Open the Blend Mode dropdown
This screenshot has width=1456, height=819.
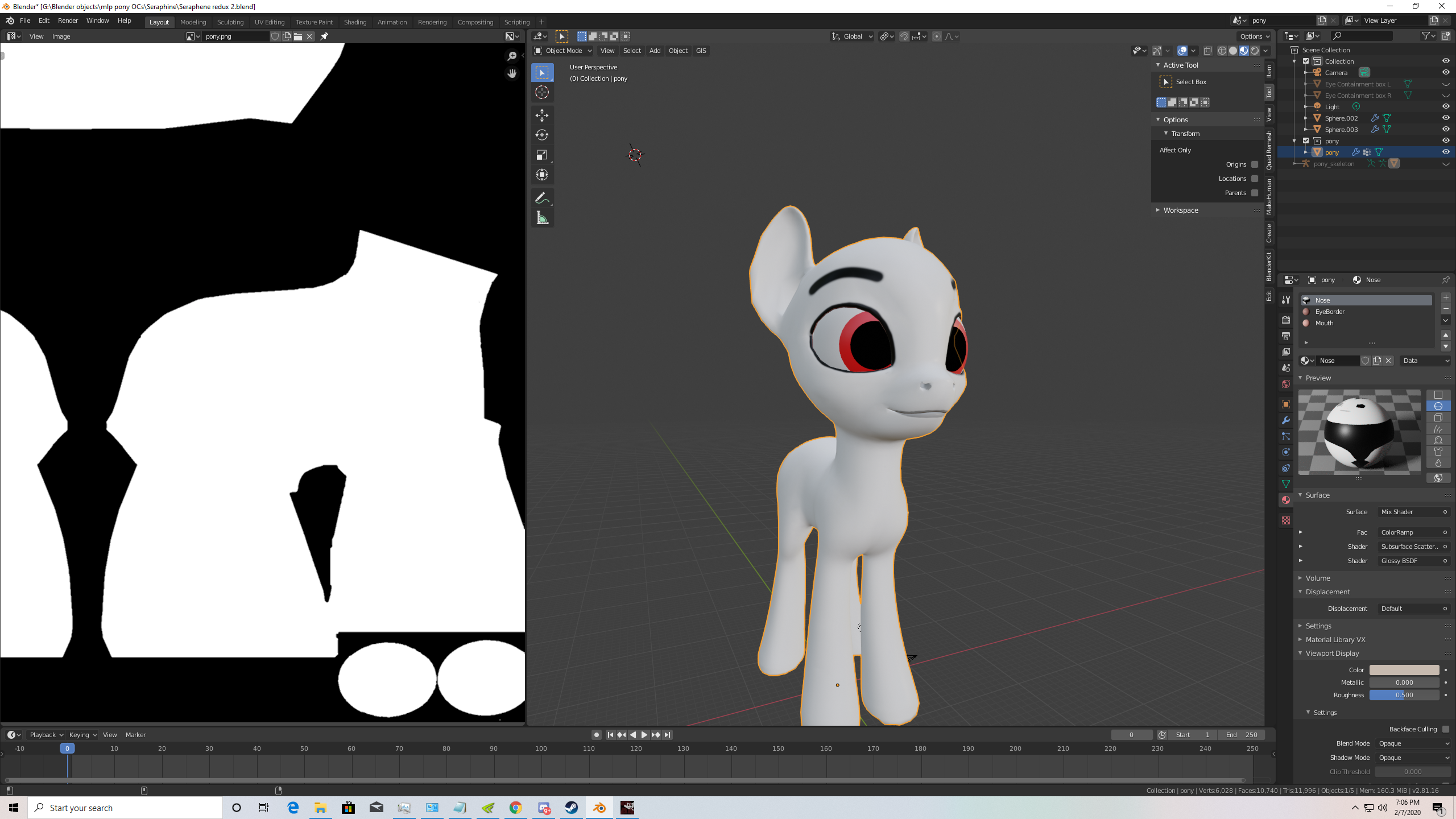point(1413,743)
